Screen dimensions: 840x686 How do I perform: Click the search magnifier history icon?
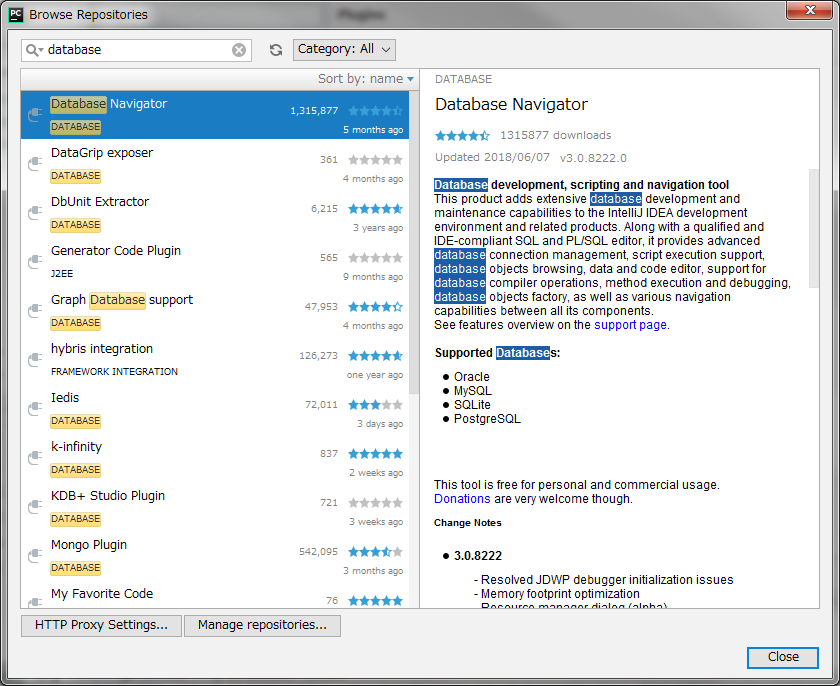(34, 50)
